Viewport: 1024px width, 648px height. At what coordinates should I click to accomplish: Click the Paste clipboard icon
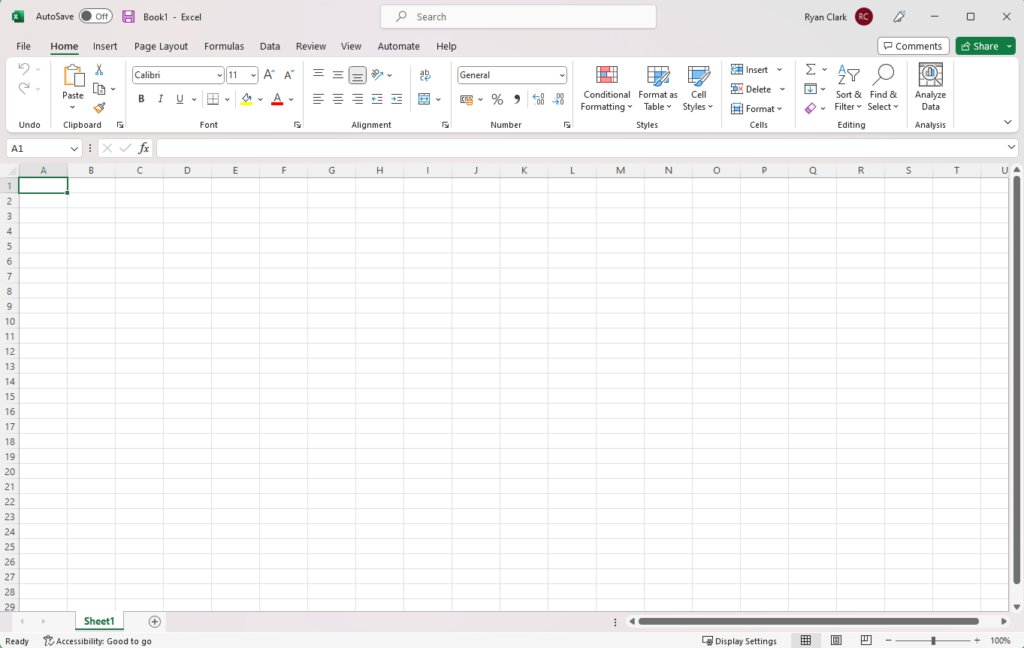(73, 76)
